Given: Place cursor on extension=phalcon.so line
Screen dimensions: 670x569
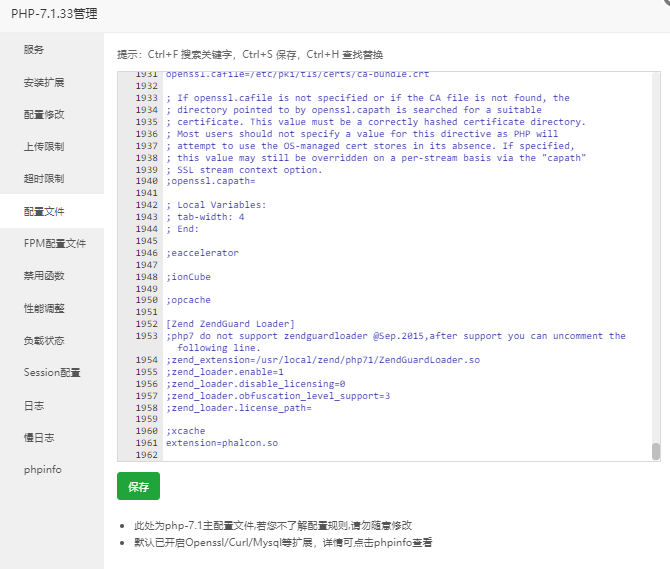Looking at the screenshot, I should [222, 443].
